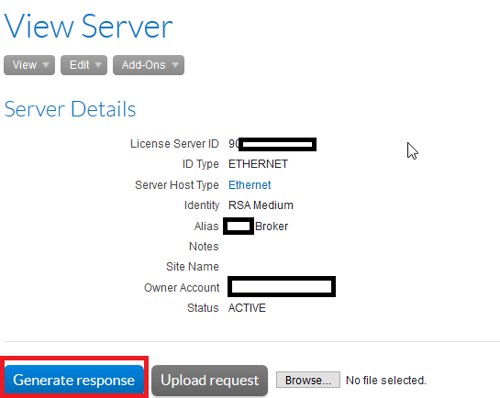
Task: Click the Upload request button
Action: 210,380
